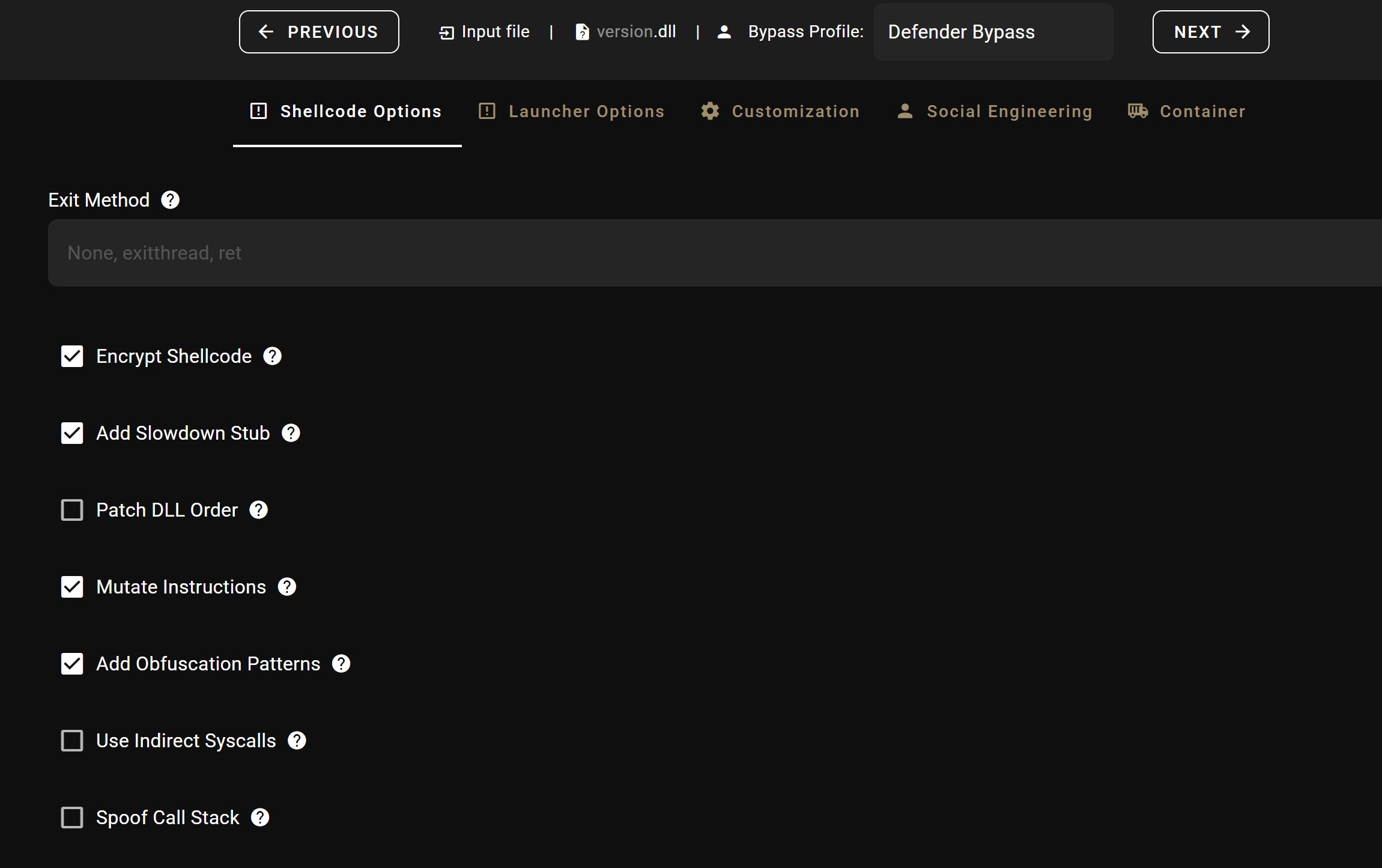Open help for Use Indirect Syscalls
The height and width of the screenshot is (868, 1382).
click(x=297, y=741)
